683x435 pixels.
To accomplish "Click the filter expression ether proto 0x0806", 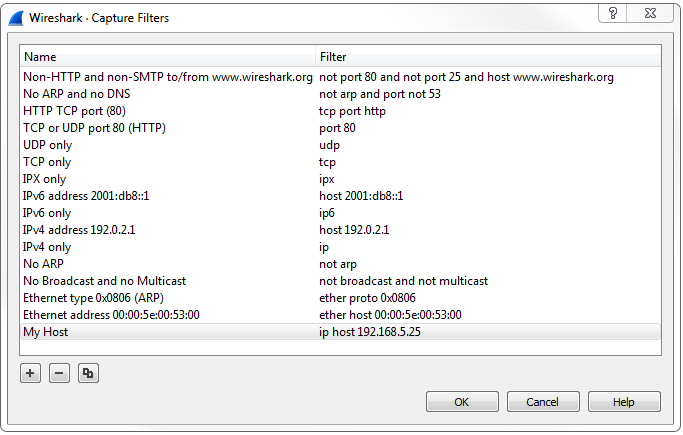I will coord(367,298).
